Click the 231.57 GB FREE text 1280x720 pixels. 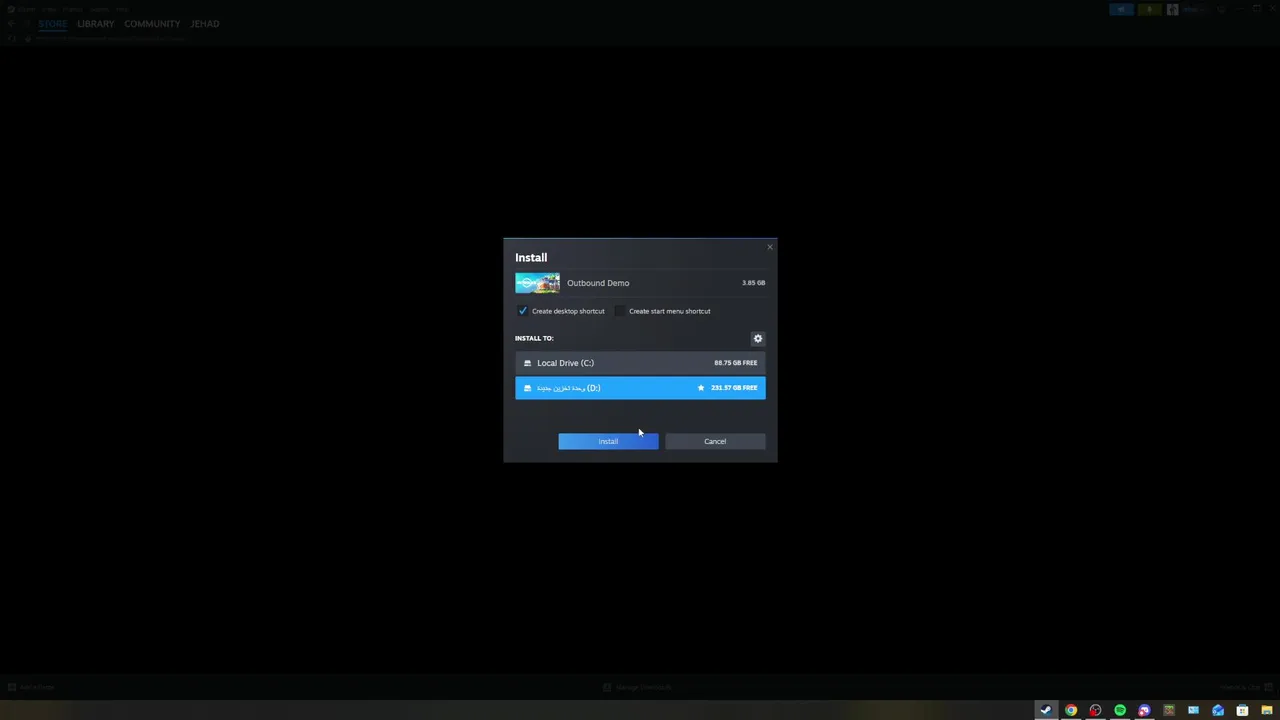(734, 388)
